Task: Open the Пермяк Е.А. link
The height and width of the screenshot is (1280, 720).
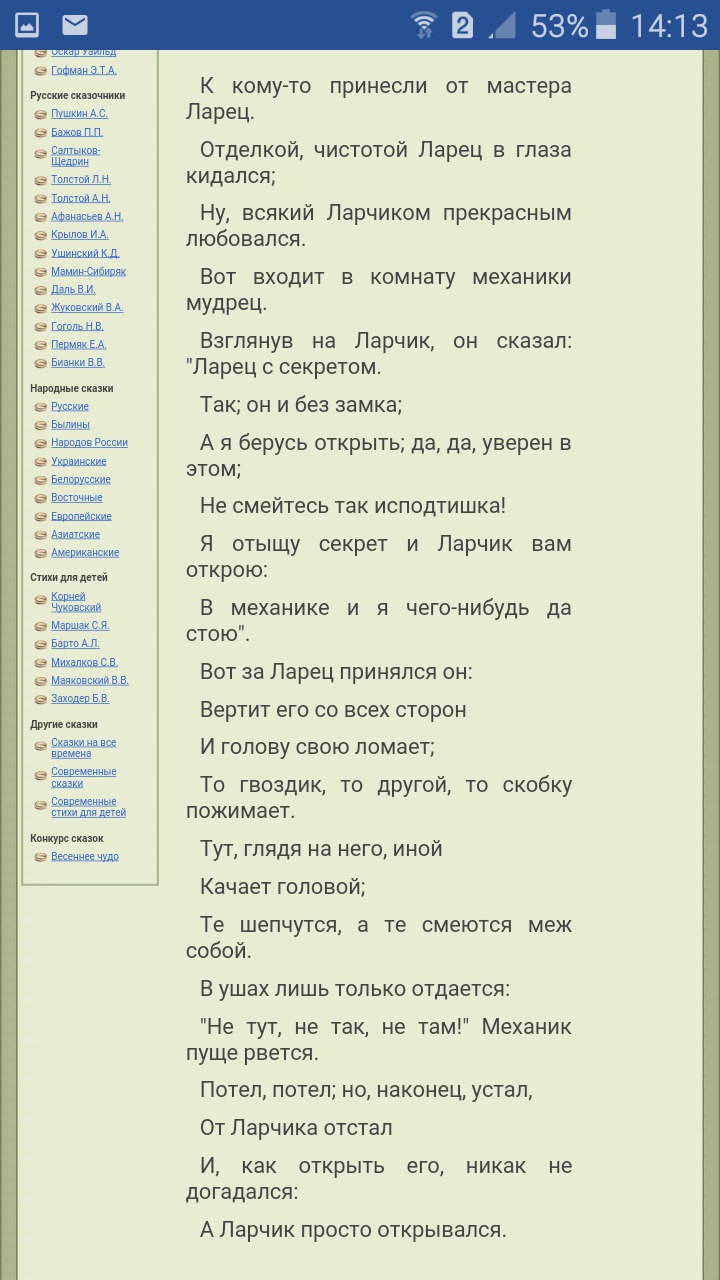Action: pyautogui.click(x=78, y=344)
